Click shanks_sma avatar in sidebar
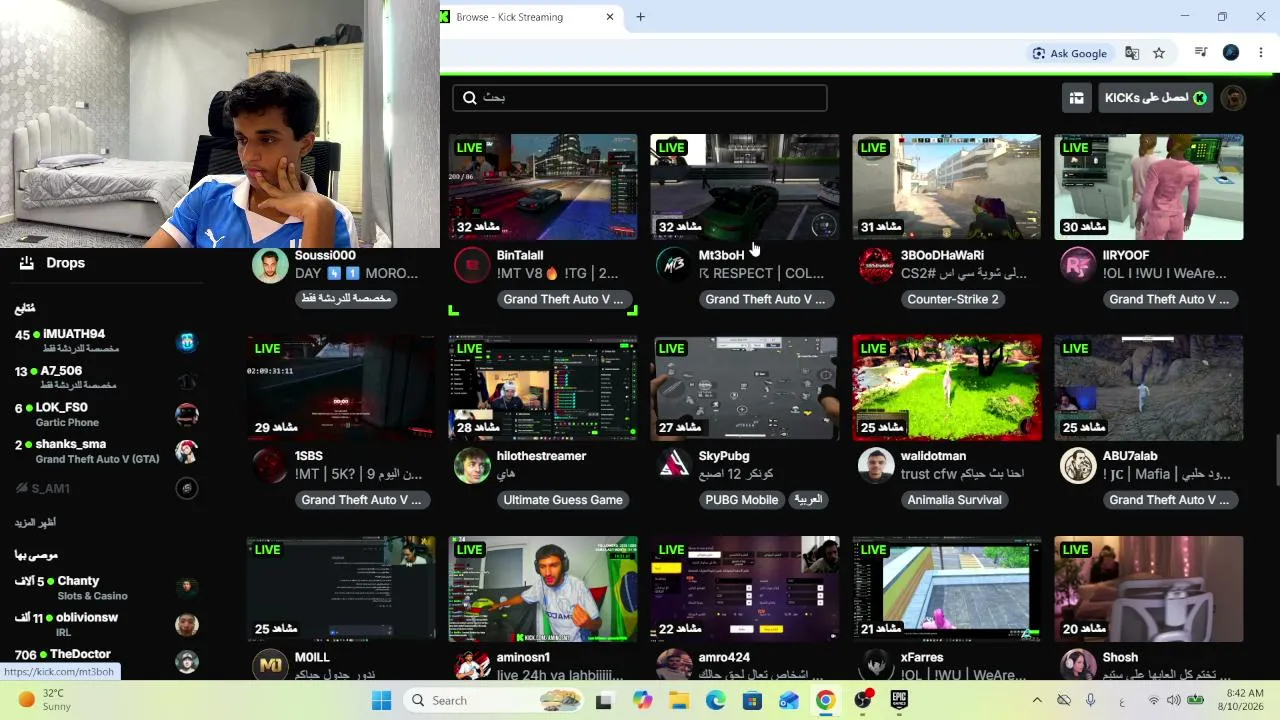Viewport: 1280px width, 720px height. point(186,451)
